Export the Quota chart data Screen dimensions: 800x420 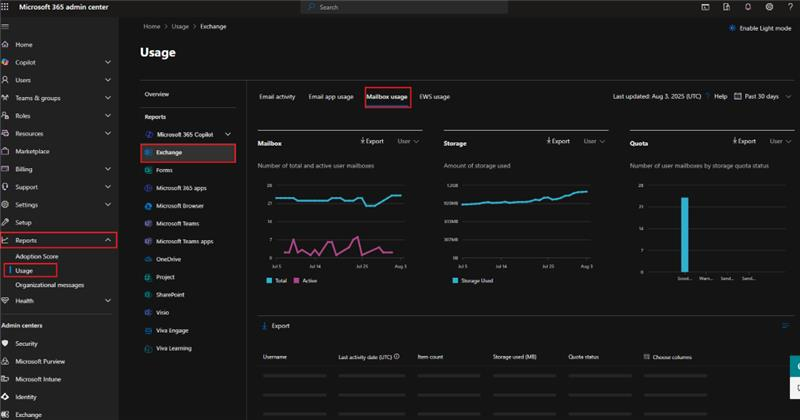(x=744, y=141)
